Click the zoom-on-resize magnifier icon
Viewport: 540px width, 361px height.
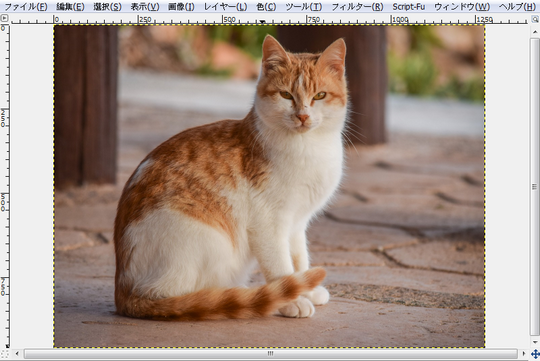535,19
